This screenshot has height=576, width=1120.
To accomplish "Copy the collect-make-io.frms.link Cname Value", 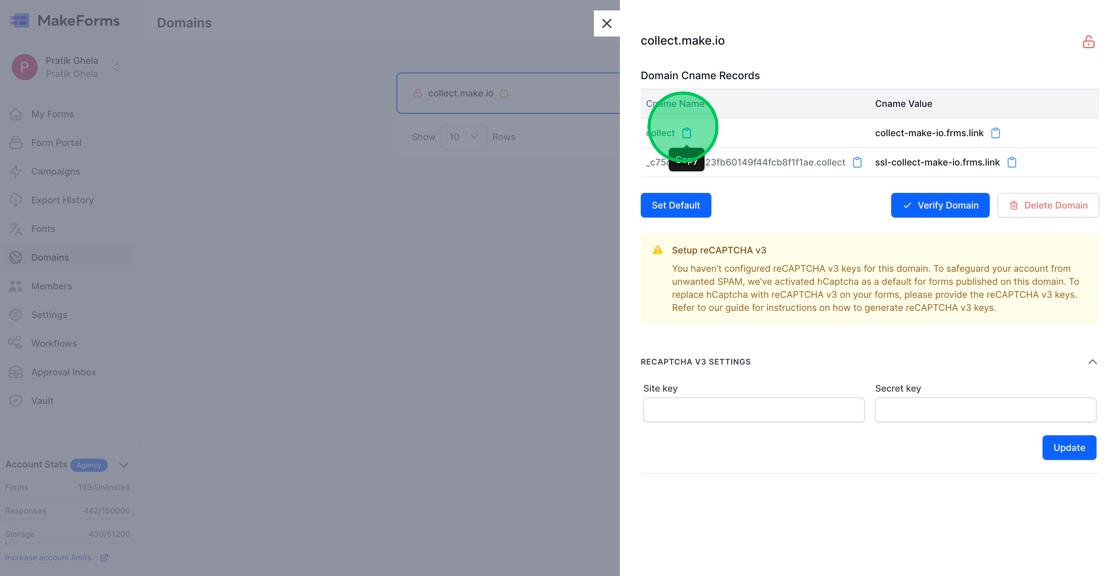I will click(x=996, y=131).
